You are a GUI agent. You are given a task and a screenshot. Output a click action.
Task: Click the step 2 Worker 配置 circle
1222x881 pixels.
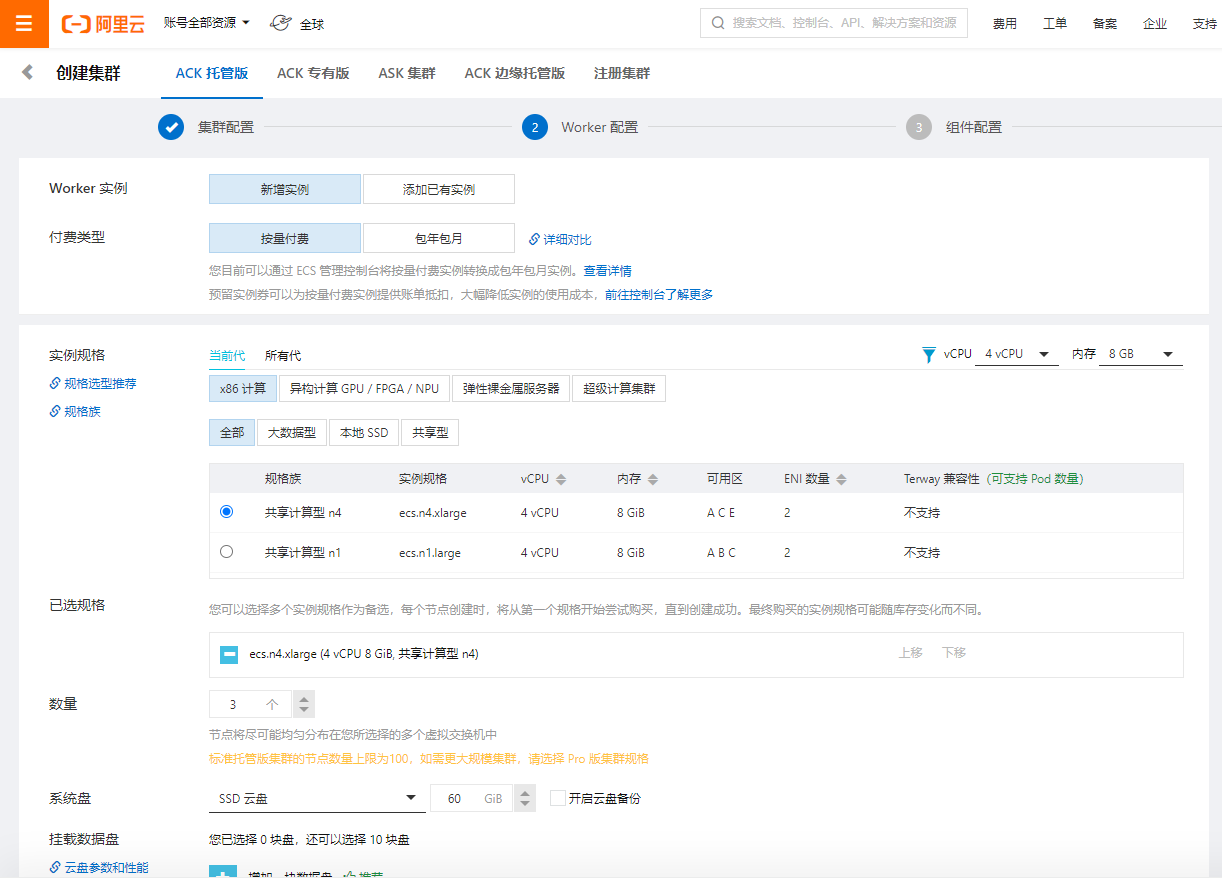tap(535, 127)
